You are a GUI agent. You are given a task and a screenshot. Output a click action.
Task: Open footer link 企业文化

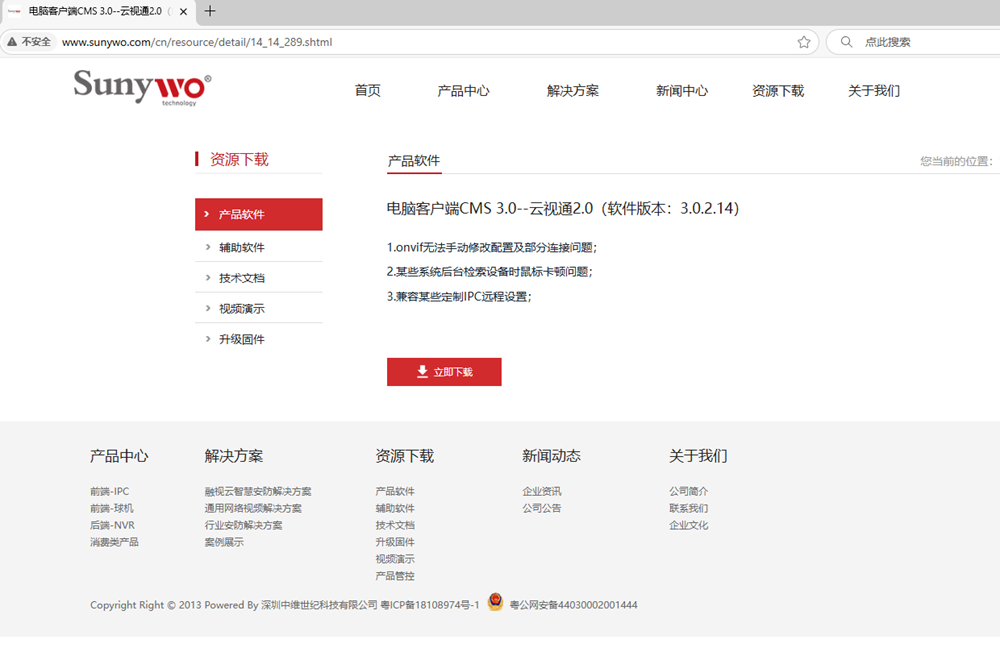pos(689,525)
